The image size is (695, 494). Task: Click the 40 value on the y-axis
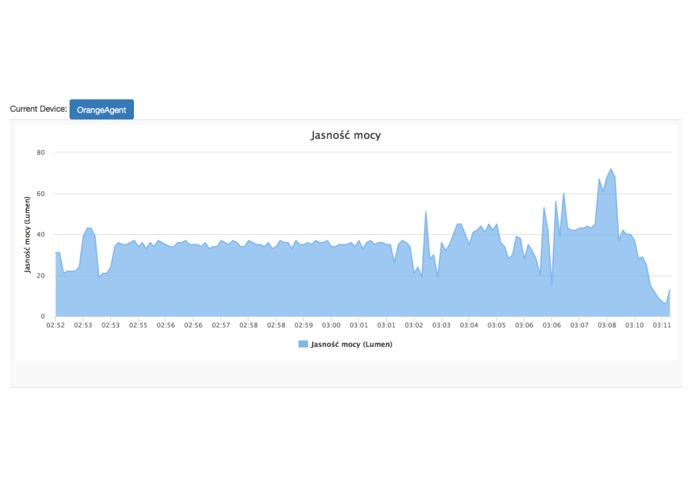tap(41, 234)
